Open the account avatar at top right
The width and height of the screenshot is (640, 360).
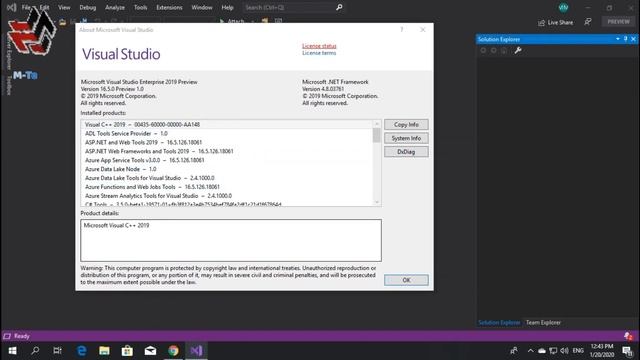click(563, 7)
